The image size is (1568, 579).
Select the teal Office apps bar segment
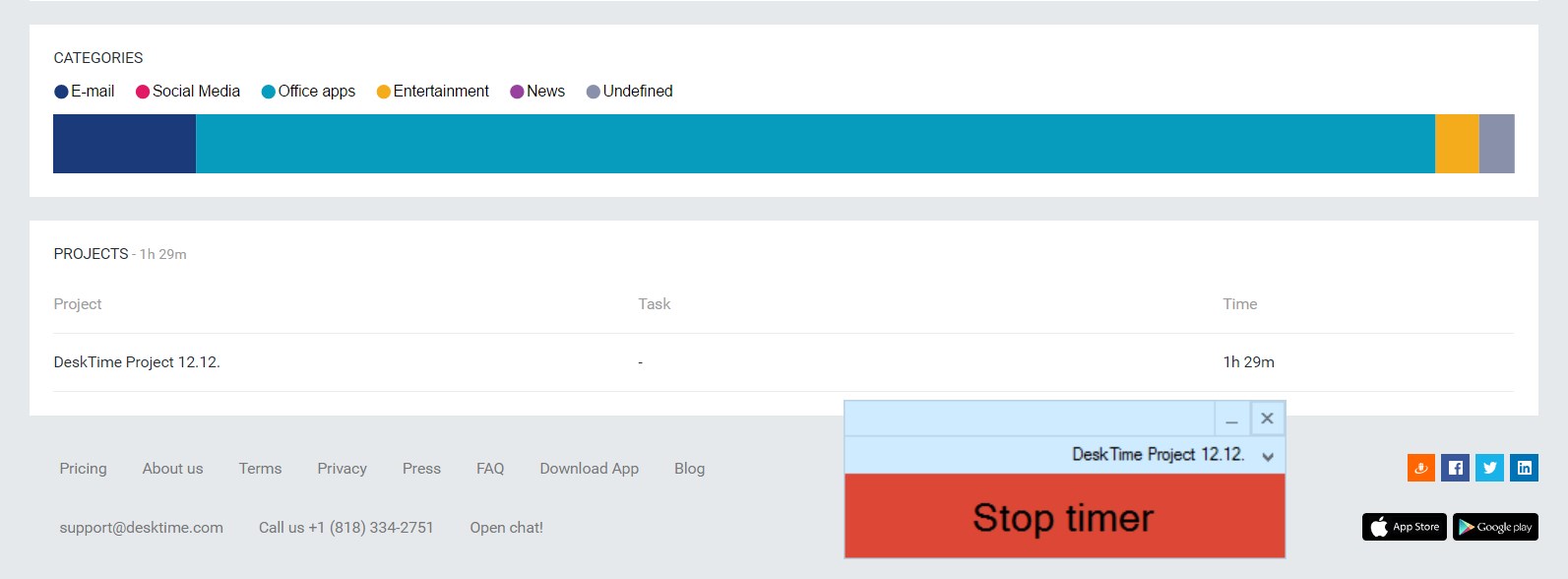[815, 144]
